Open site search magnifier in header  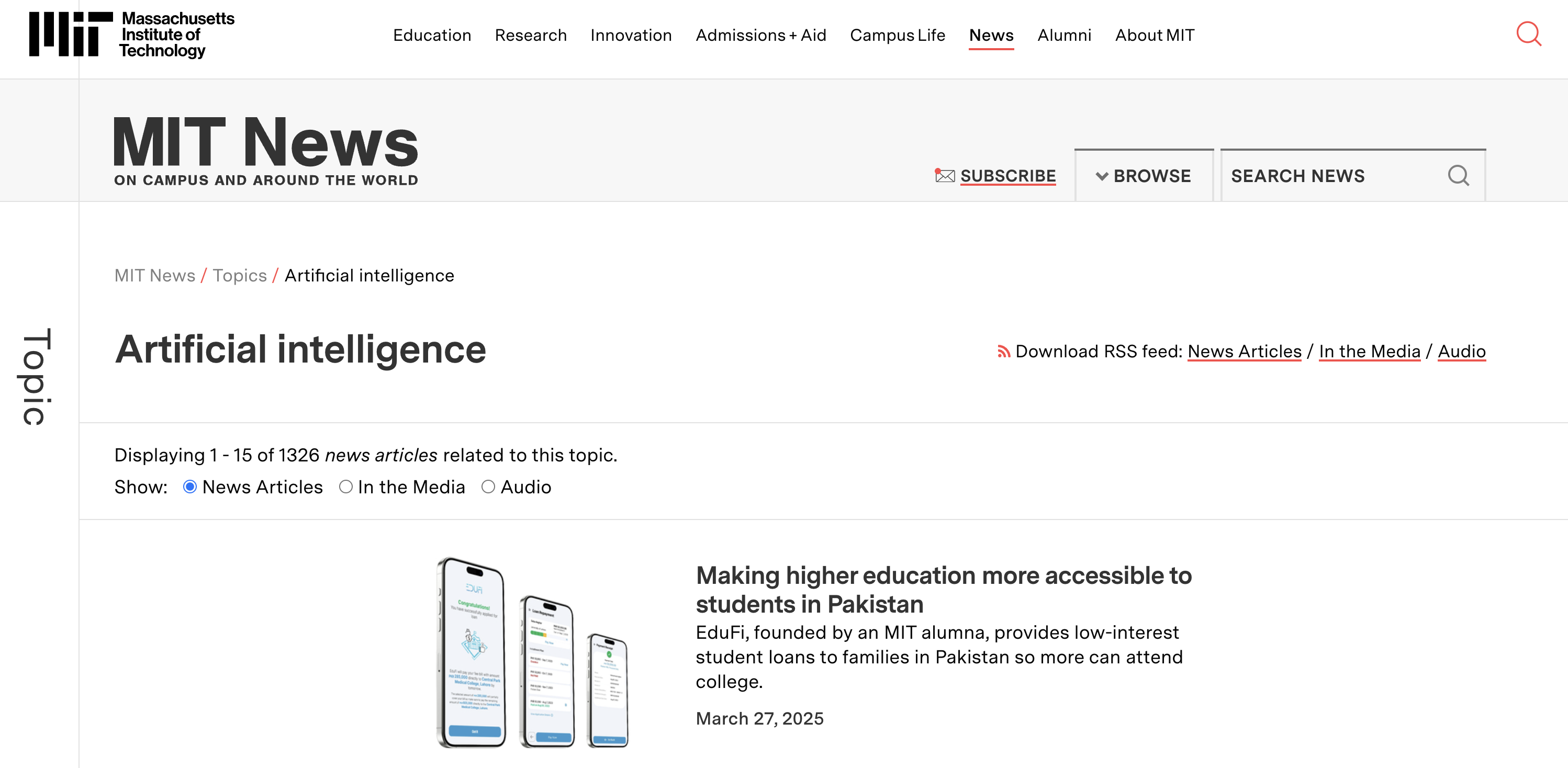[x=1528, y=34]
